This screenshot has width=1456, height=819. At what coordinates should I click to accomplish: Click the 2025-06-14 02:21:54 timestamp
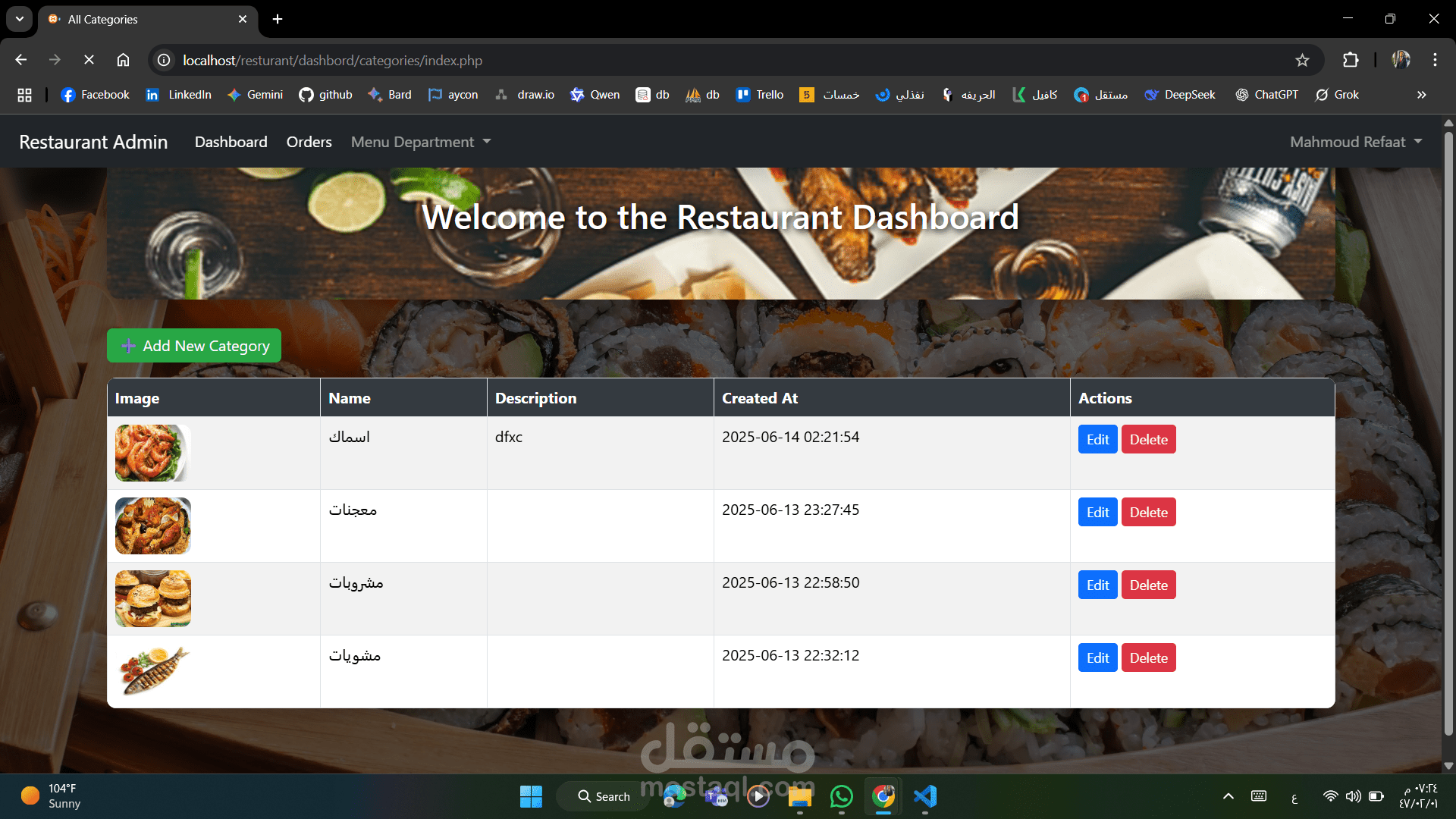[x=790, y=438]
